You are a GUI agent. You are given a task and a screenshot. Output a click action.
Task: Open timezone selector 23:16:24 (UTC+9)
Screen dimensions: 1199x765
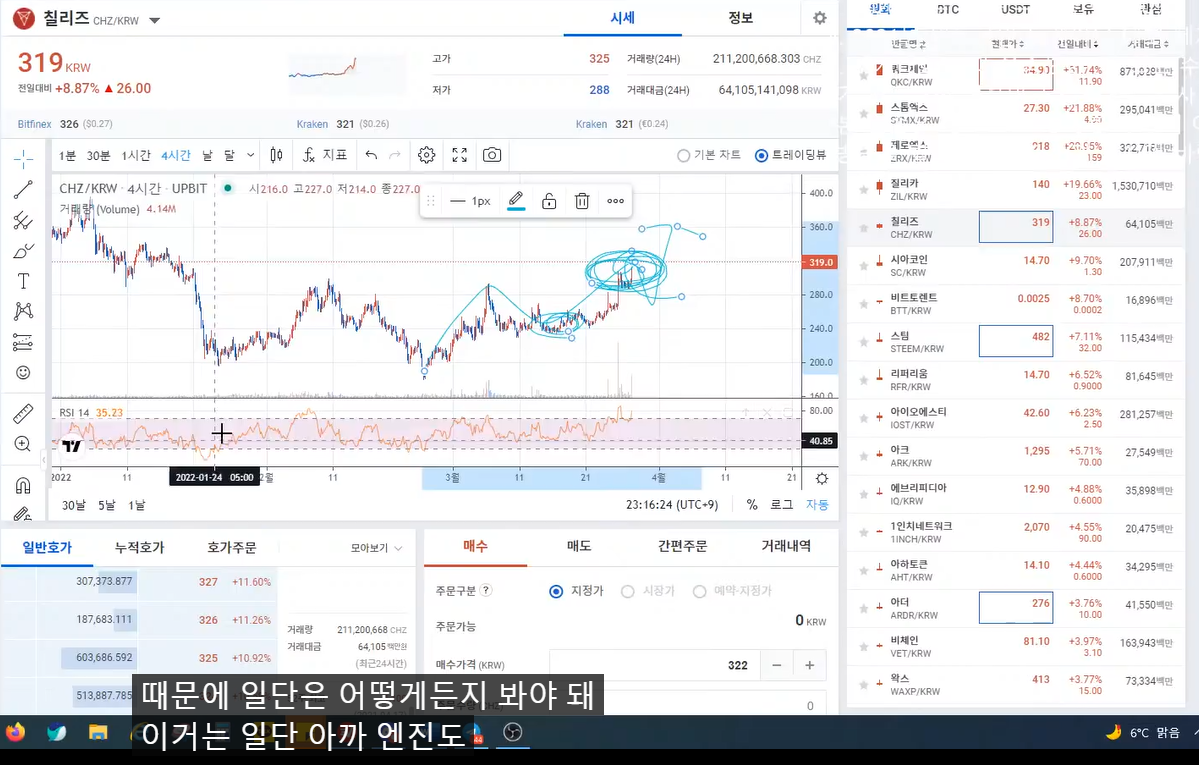pos(671,505)
